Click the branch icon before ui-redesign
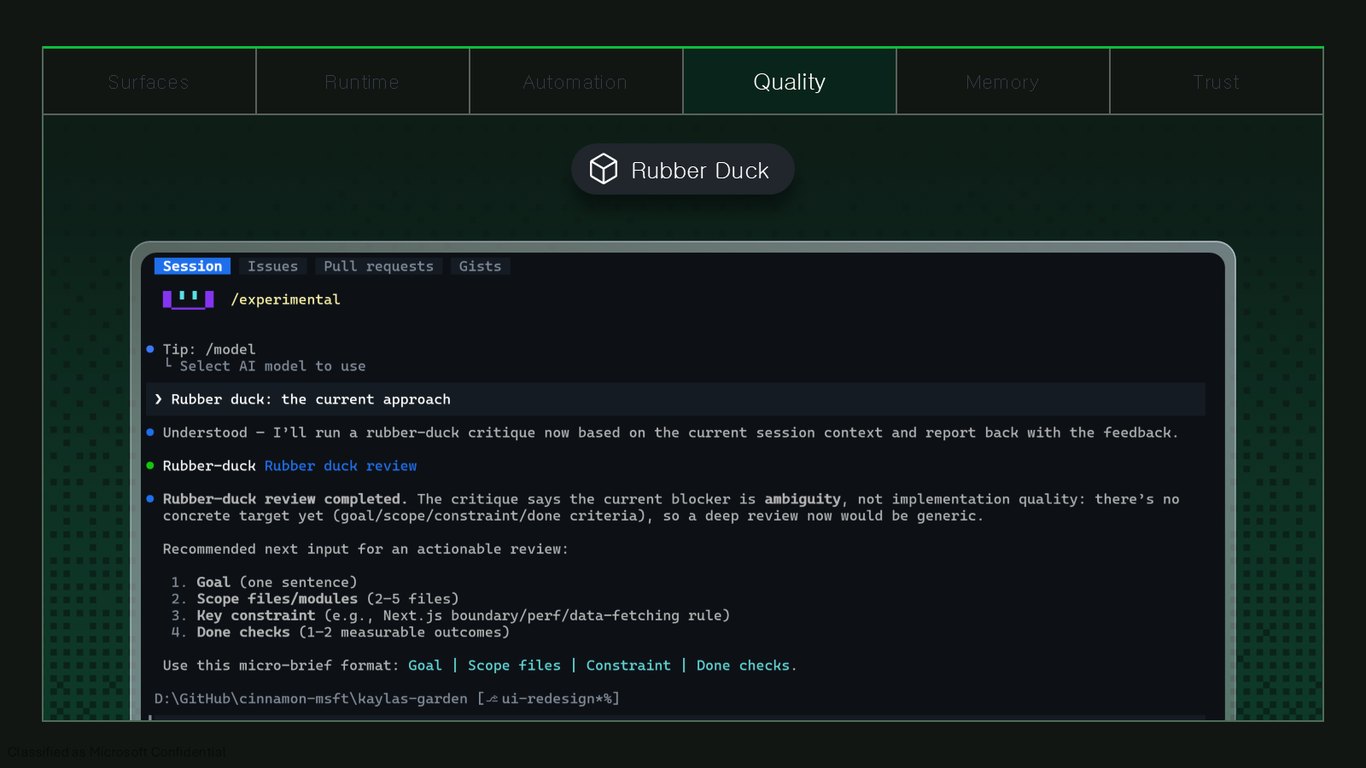The height and width of the screenshot is (768, 1366). tap(492, 698)
